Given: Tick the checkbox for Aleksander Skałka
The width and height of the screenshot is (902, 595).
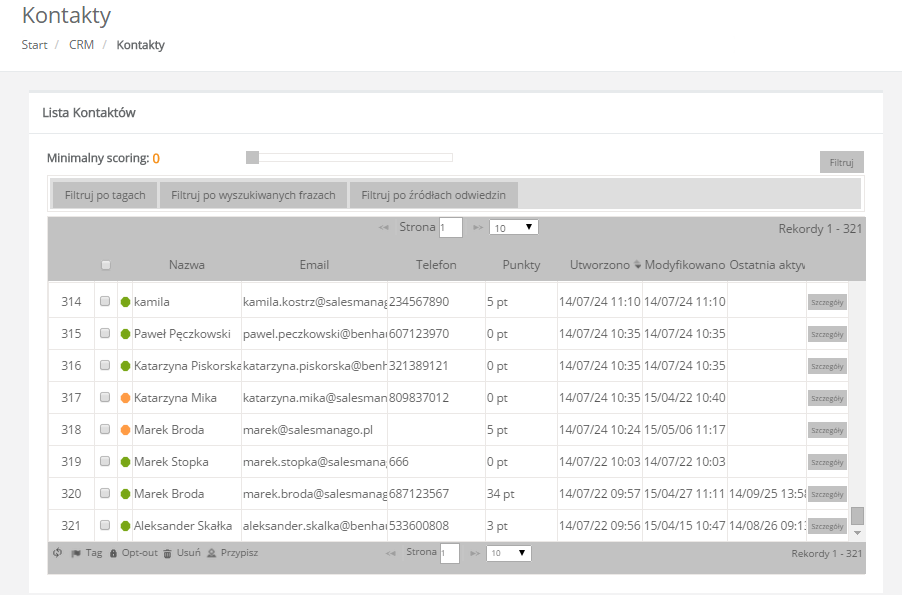Looking at the screenshot, I should [105, 525].
